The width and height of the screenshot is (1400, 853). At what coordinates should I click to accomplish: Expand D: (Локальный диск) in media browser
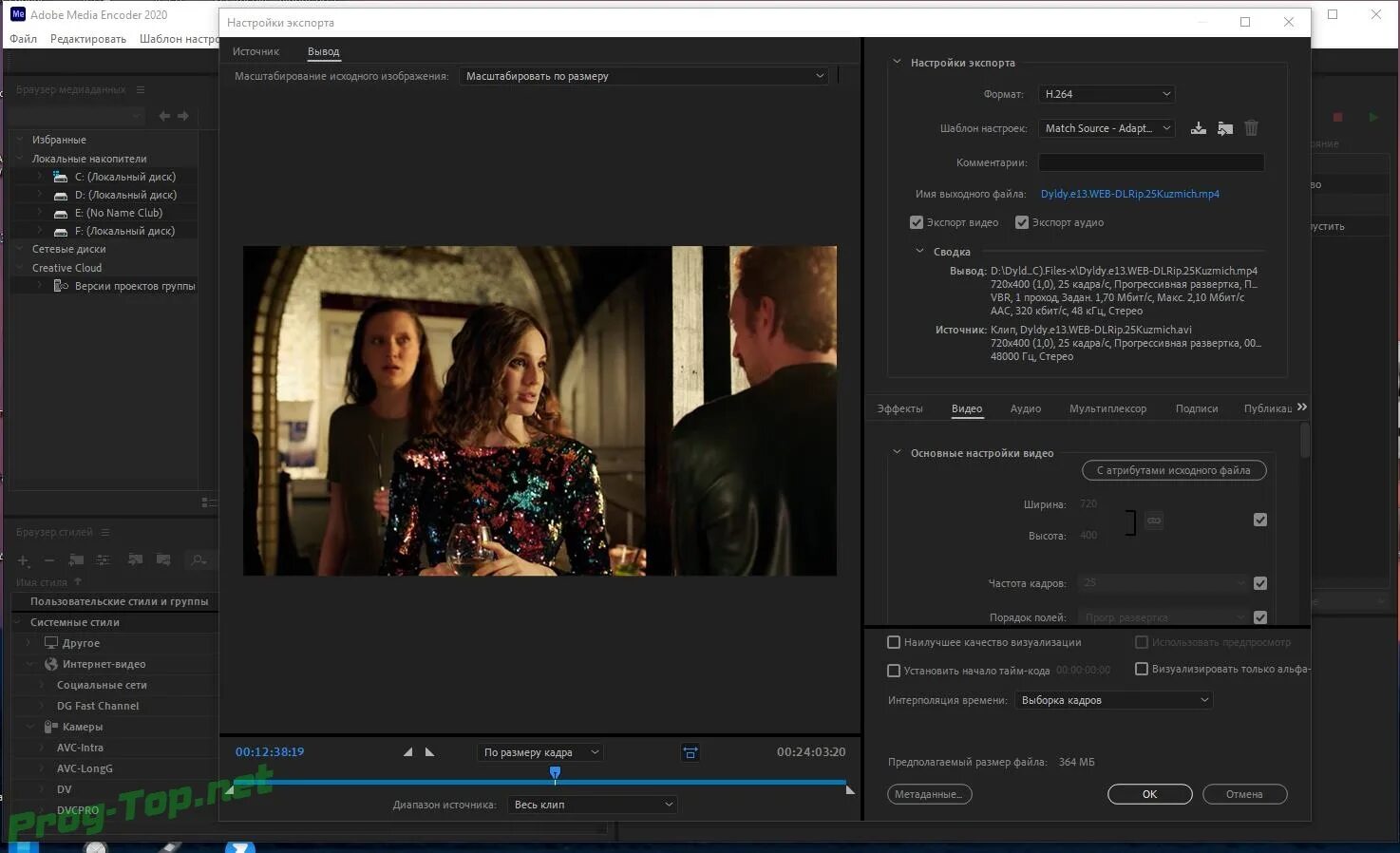(40, 195)
